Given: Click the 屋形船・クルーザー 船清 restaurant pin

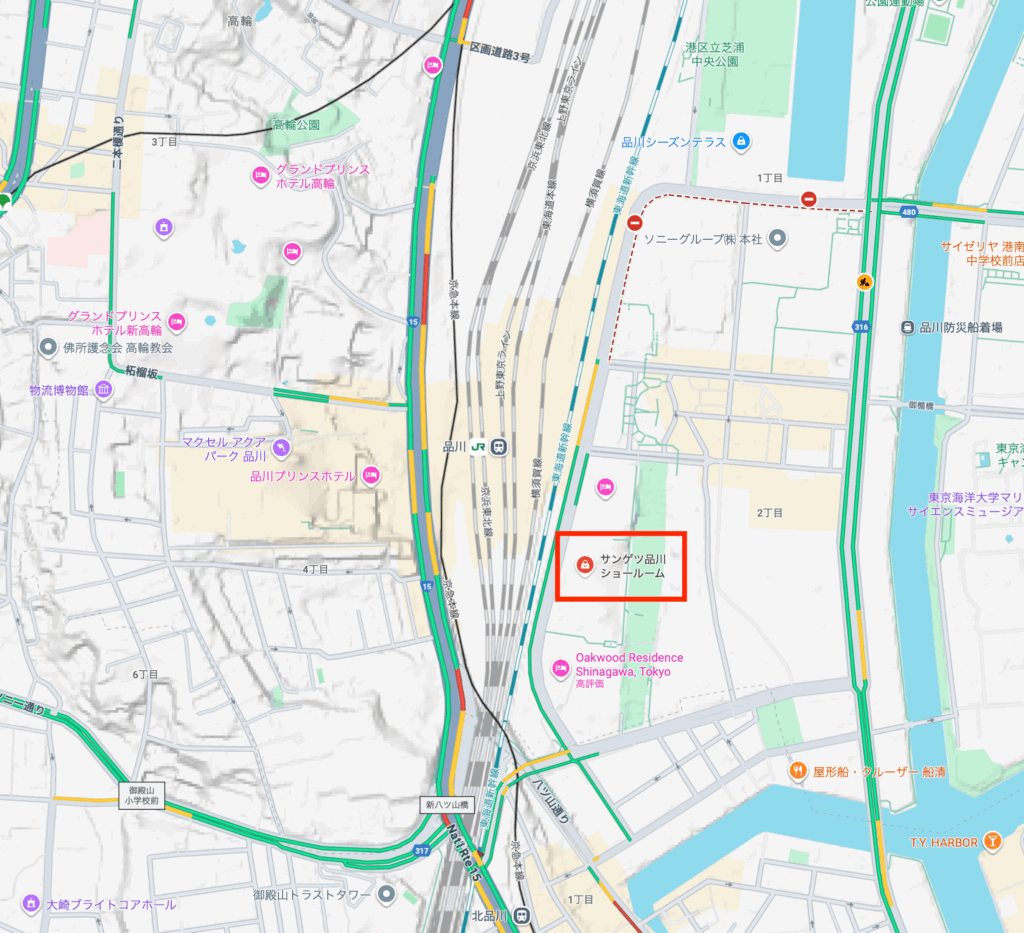Looking at the screenshot, I should (x=797, y=771).
